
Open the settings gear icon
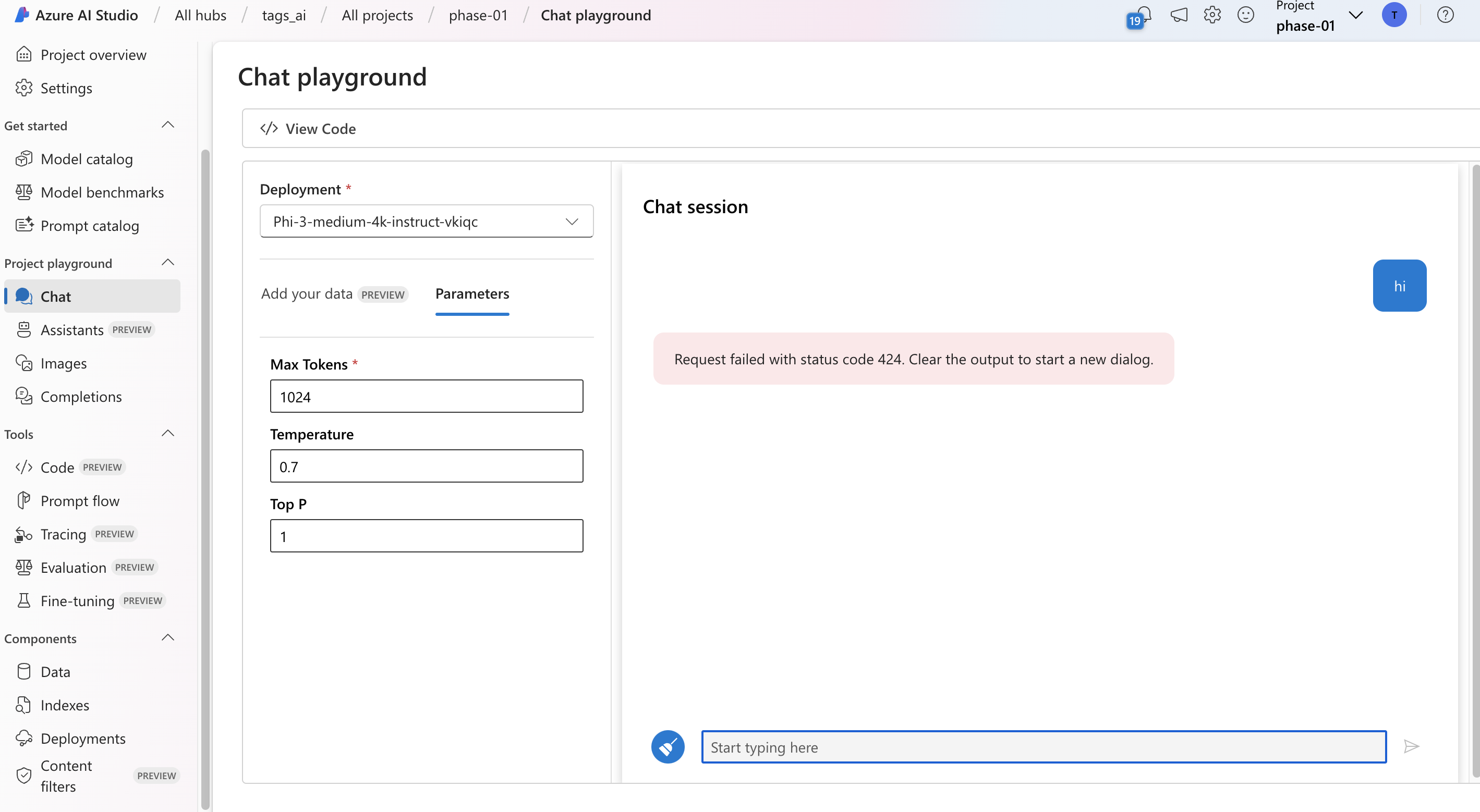pos(1212,15)
